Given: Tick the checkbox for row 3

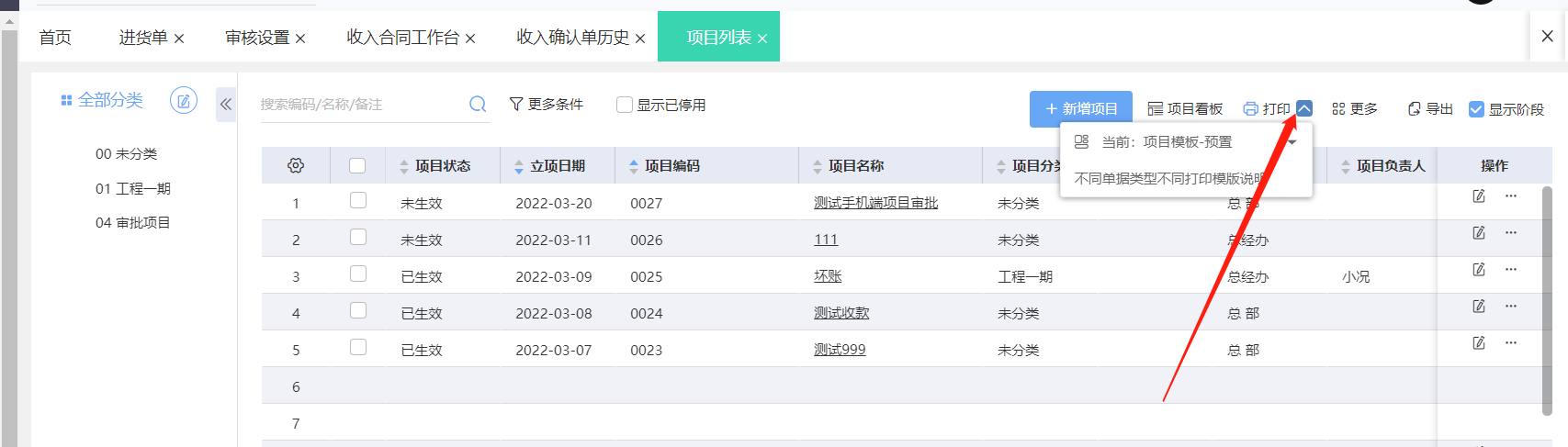Looking at the screenshot, I should 358,274.
